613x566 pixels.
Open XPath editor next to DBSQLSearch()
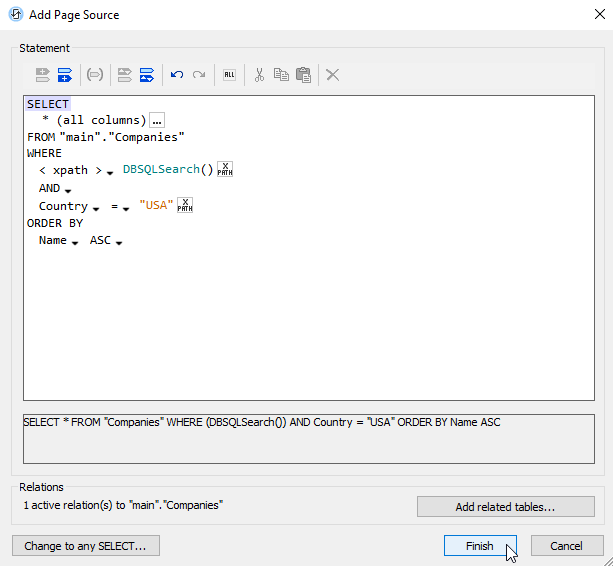[x=225, y=169]
